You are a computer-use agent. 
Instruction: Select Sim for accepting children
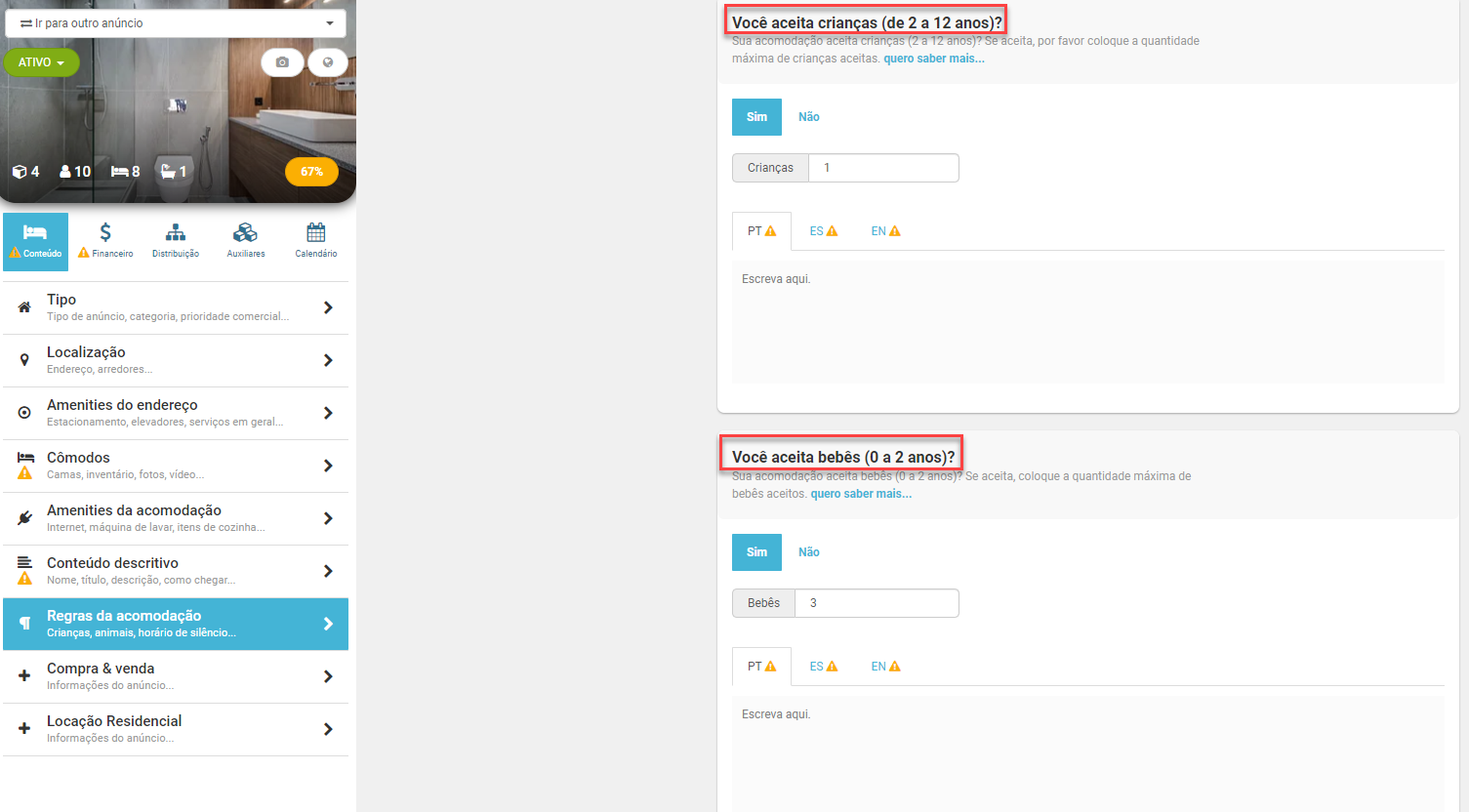click(756, 117)
